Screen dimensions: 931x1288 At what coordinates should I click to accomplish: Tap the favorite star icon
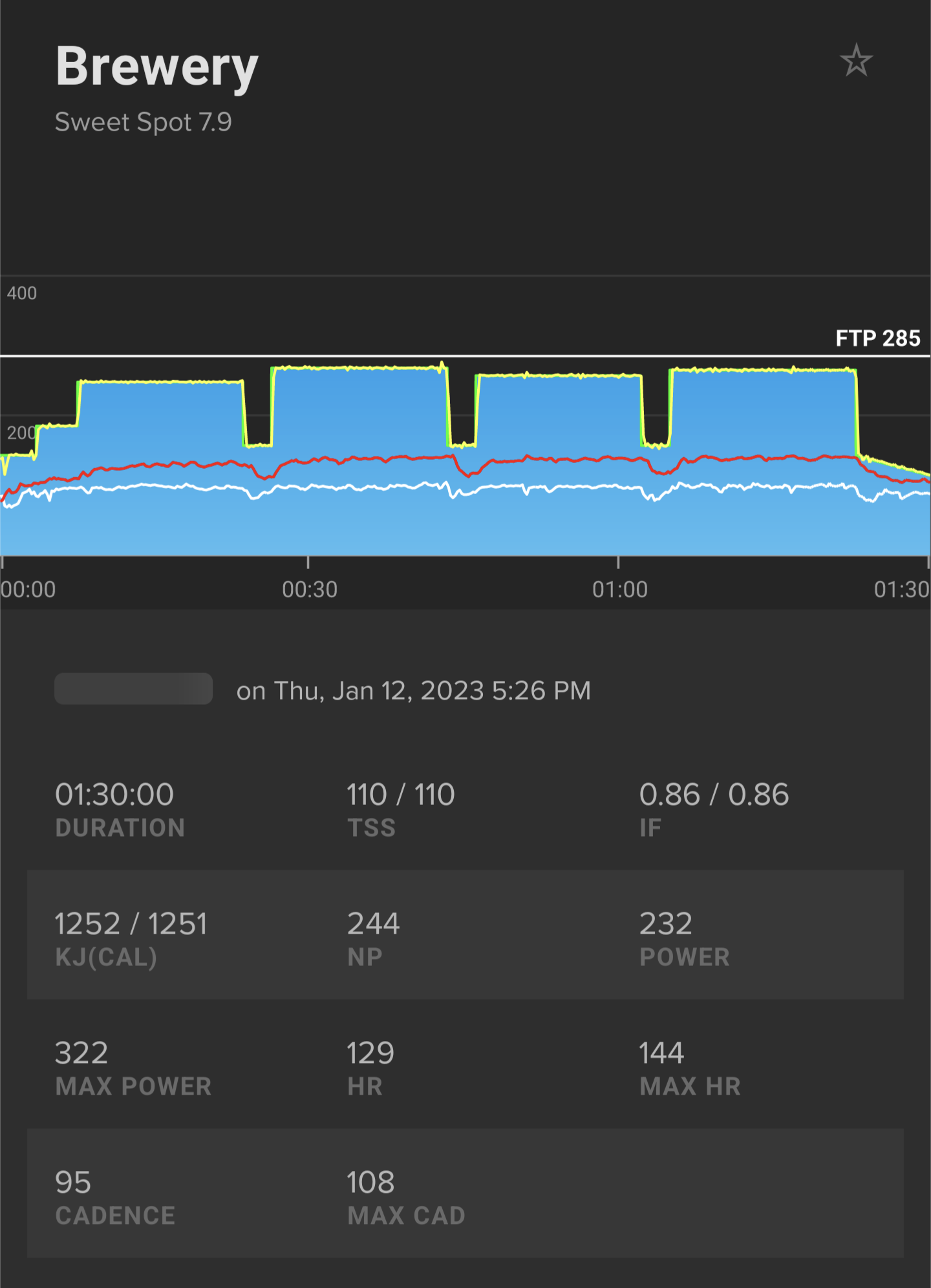[x=856, y=61]
